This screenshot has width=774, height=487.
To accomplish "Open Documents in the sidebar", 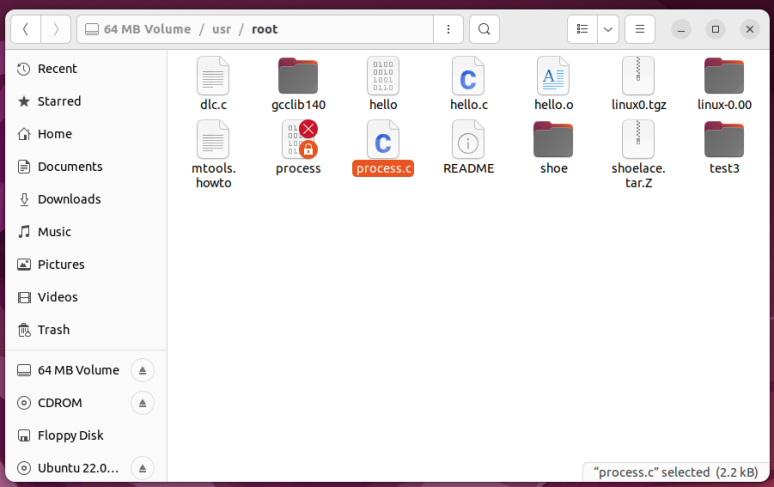I will [86, 167].
